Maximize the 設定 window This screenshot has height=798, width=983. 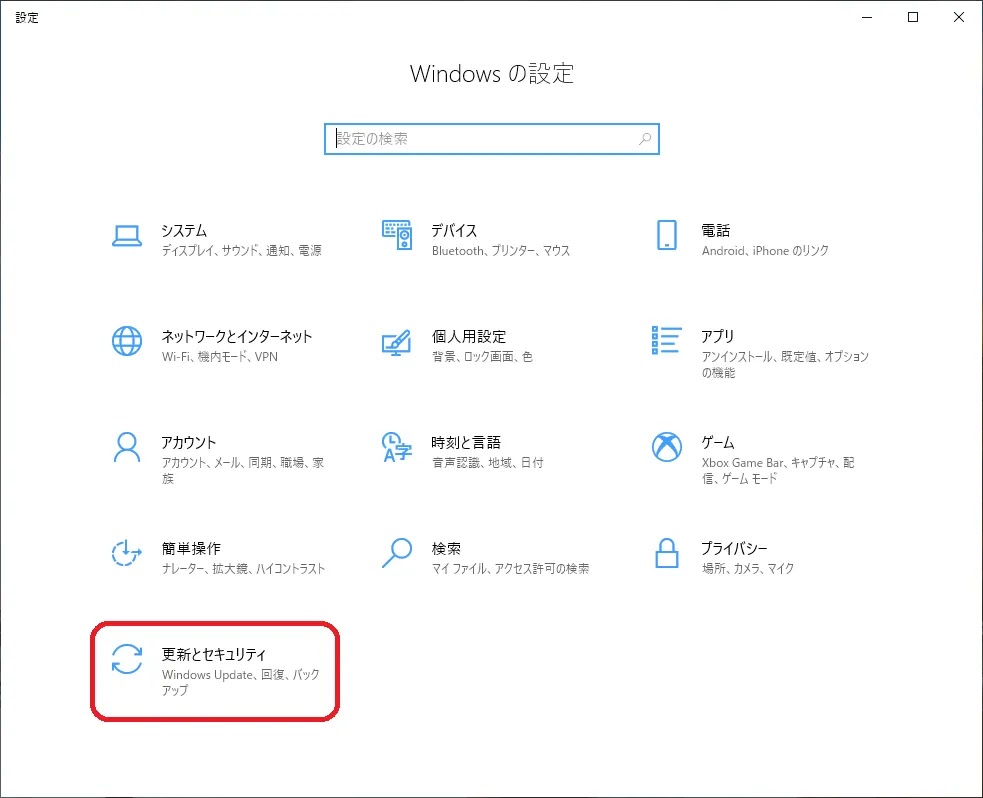point(913,17)
